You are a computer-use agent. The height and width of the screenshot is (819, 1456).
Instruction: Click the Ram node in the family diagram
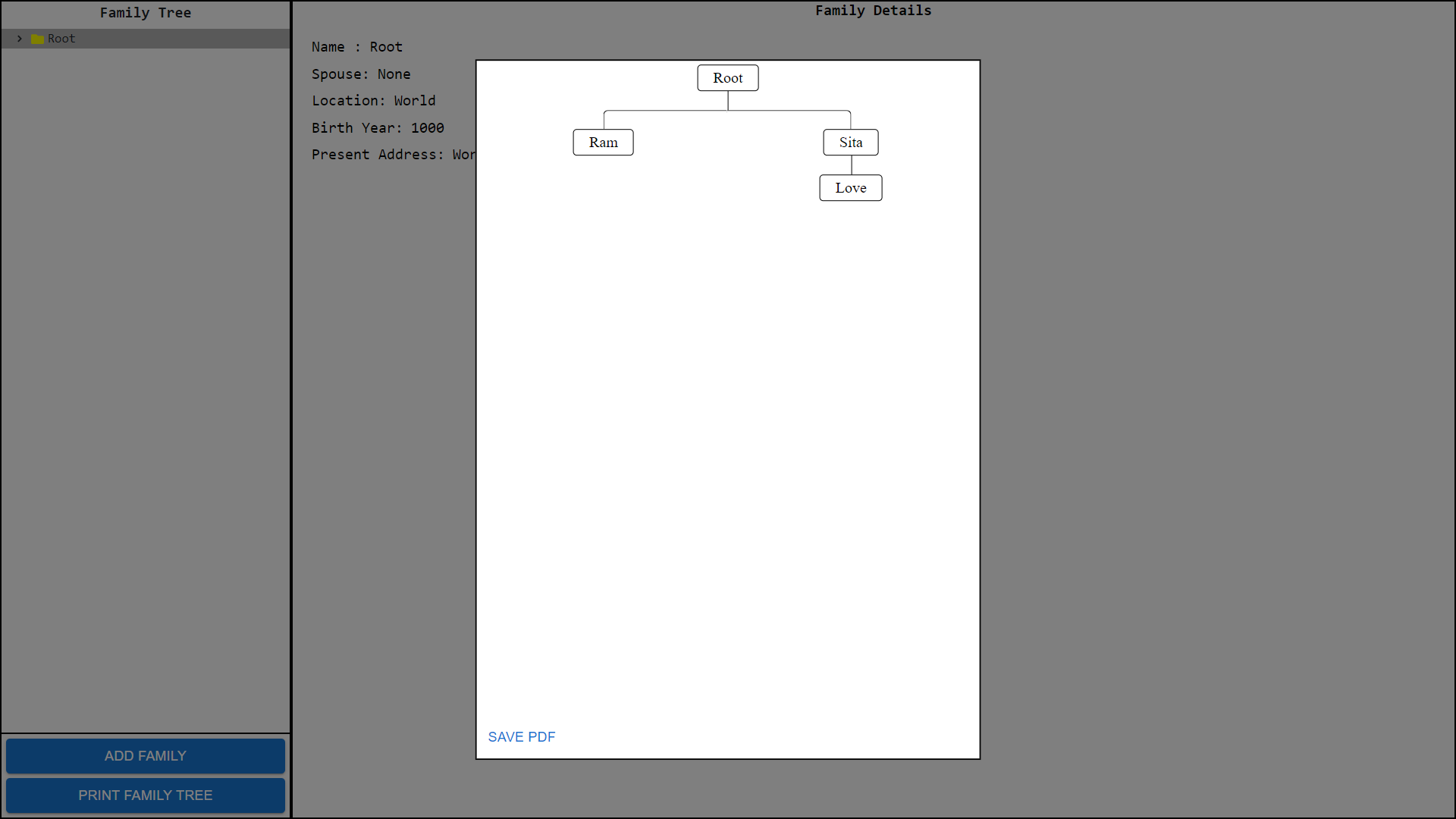(603, 142)
